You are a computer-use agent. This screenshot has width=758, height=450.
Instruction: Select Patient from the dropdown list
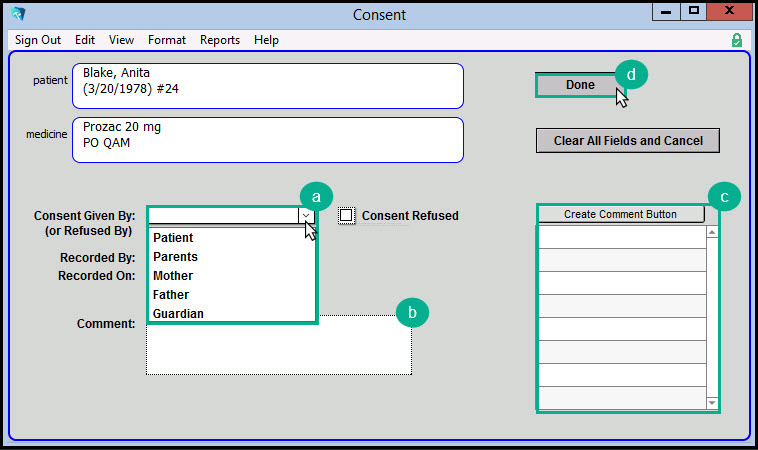coord(173,238)
